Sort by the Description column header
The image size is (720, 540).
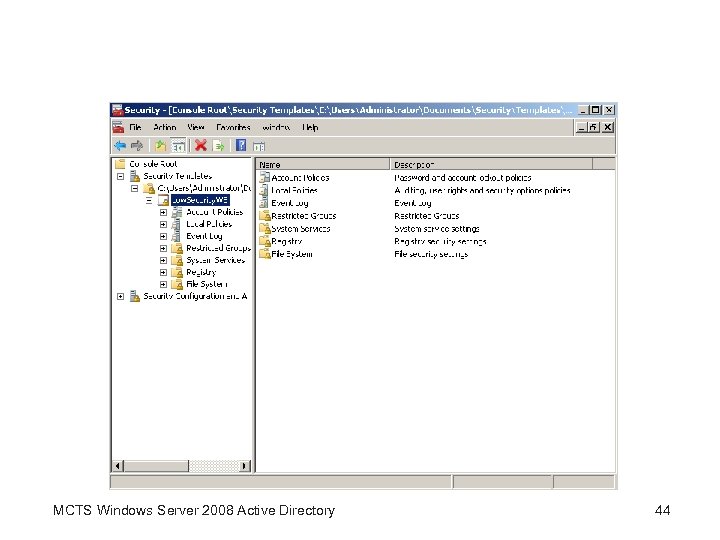tap(491, 164)
